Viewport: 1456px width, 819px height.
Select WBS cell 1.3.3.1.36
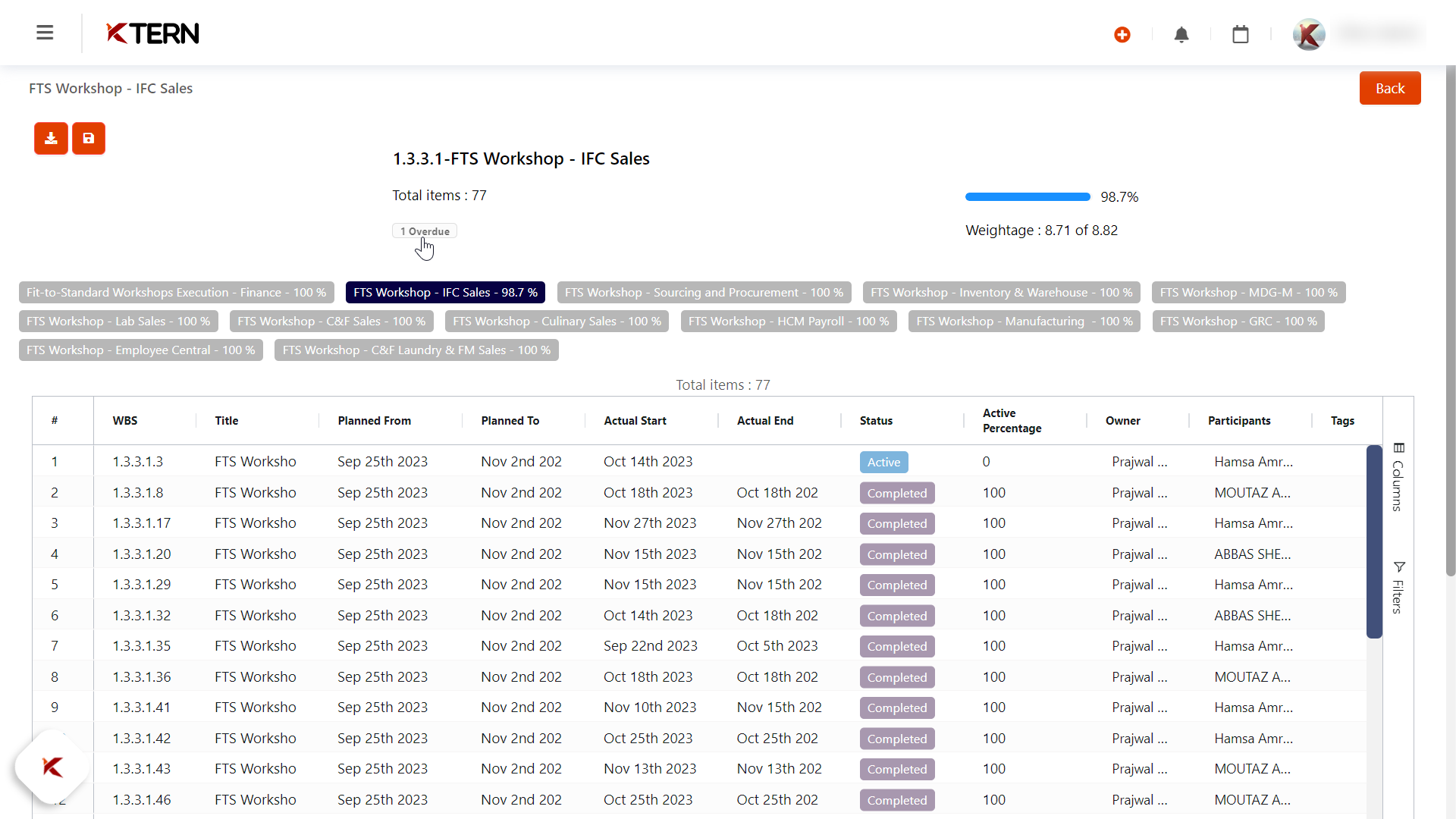[x=142, y=677]
